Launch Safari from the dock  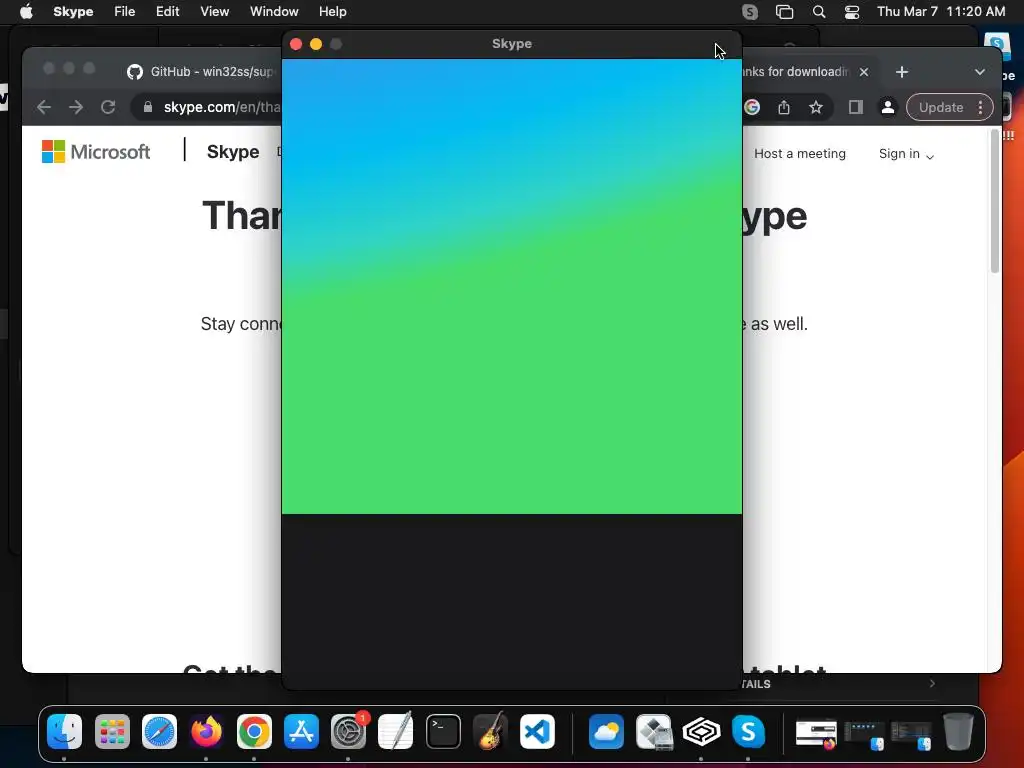click(159, 731)
